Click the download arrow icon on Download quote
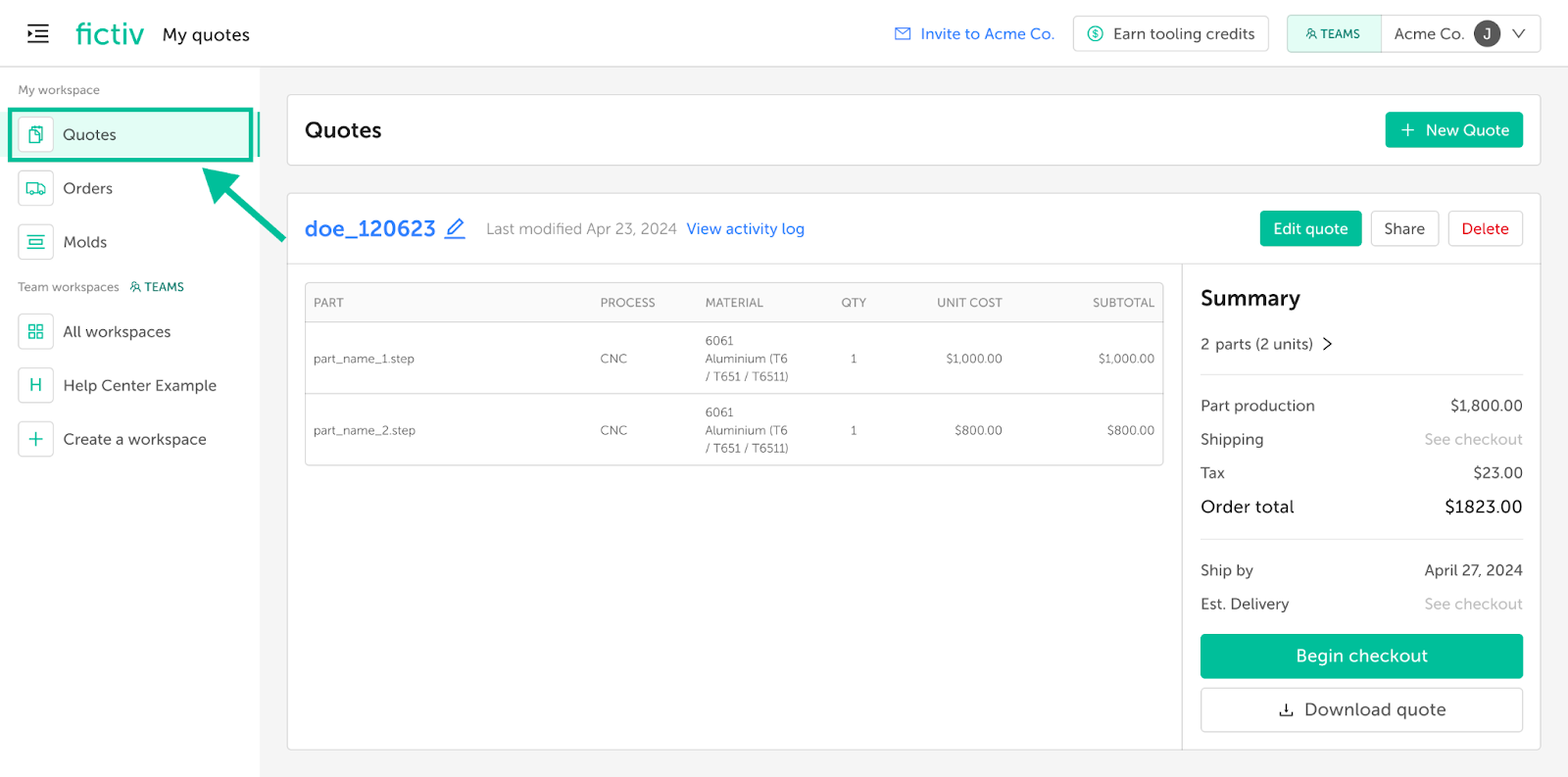The image size is (1568, 777). [1287, 710]
